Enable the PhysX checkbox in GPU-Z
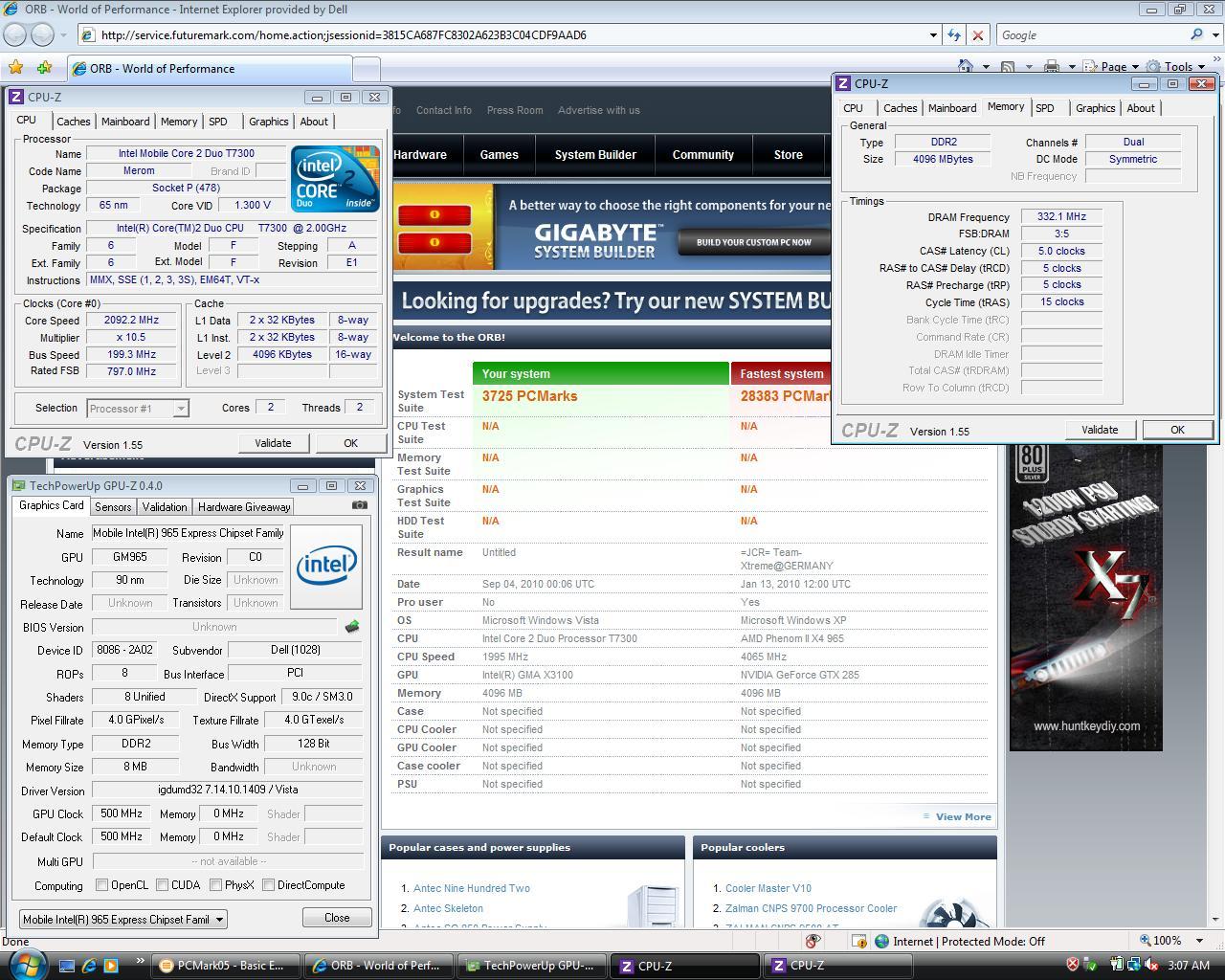 tap(216, 885)
